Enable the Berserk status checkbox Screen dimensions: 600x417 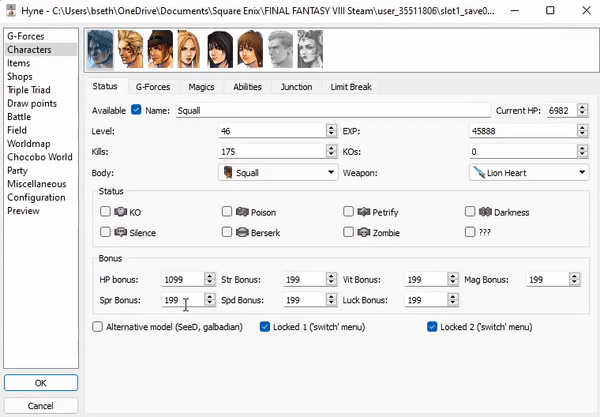tap(227, 231)
